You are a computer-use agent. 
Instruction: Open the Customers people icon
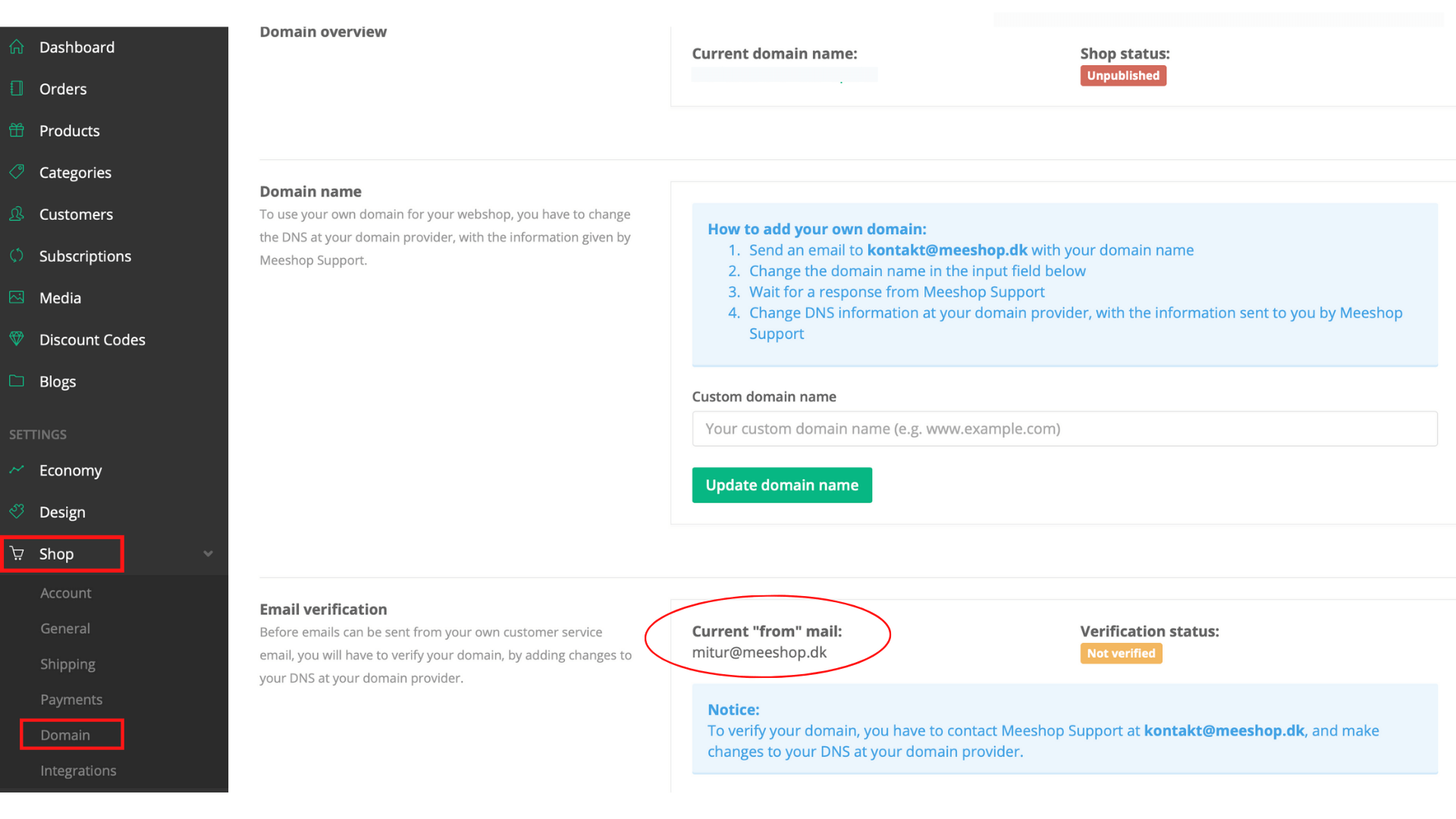coord(17,214)
